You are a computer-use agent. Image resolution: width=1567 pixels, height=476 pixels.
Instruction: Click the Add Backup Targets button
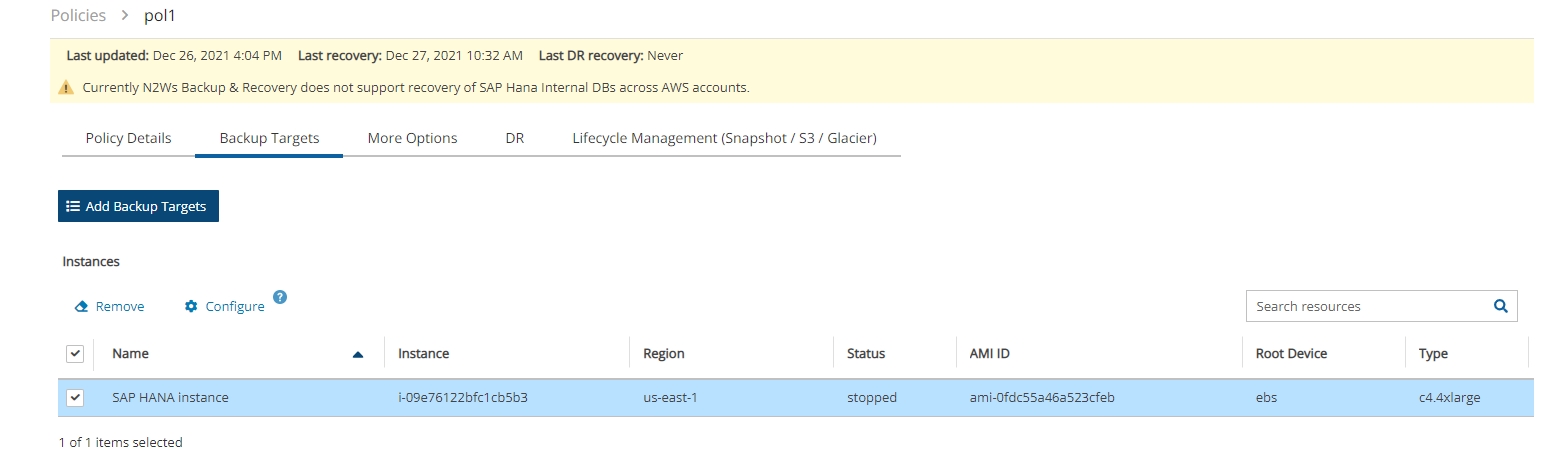click(x=138, y=206)
